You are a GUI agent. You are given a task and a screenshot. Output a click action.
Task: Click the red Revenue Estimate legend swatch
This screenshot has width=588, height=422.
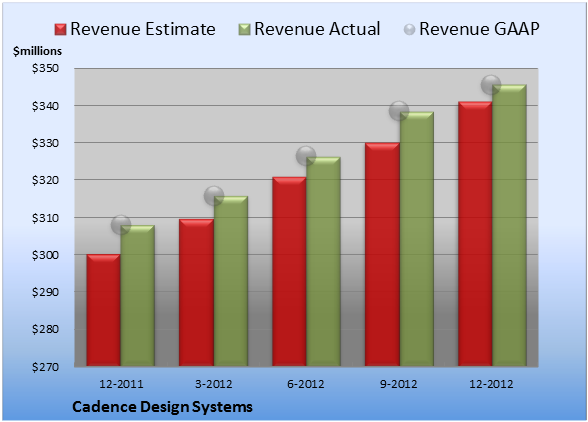click(x=60, y=30)
